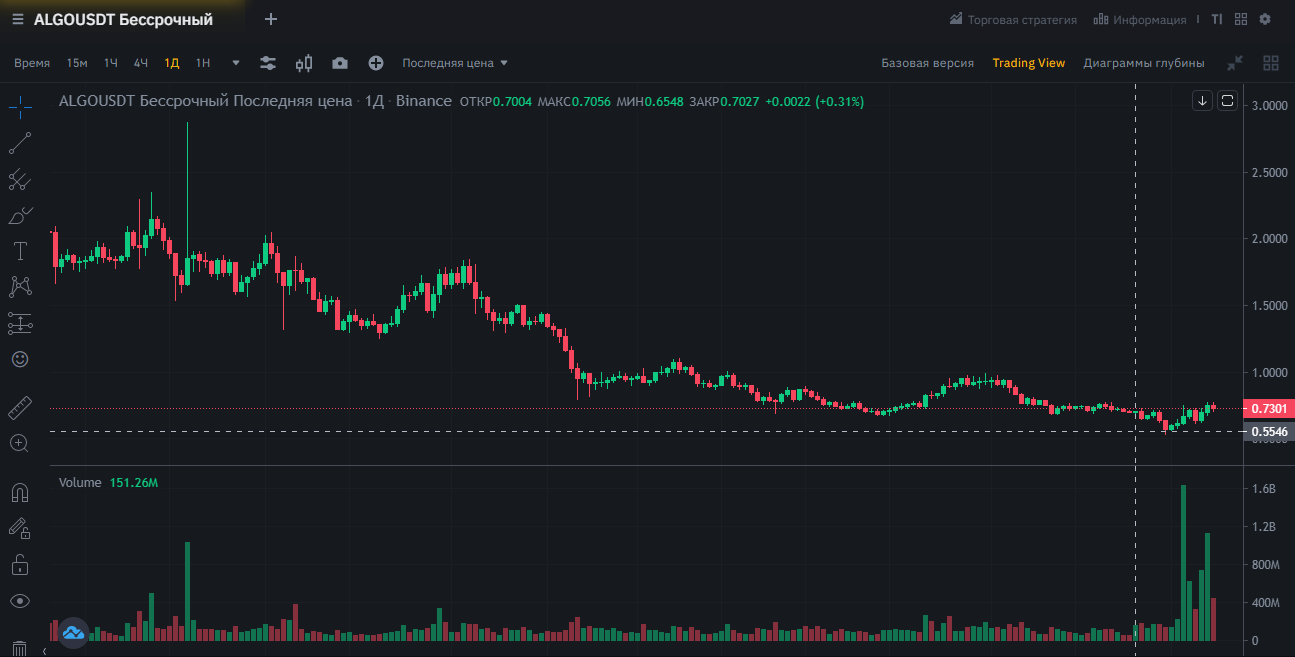1295x657 pixels.
Task: Hide all drawings with the eye icon
Action: 20,601
